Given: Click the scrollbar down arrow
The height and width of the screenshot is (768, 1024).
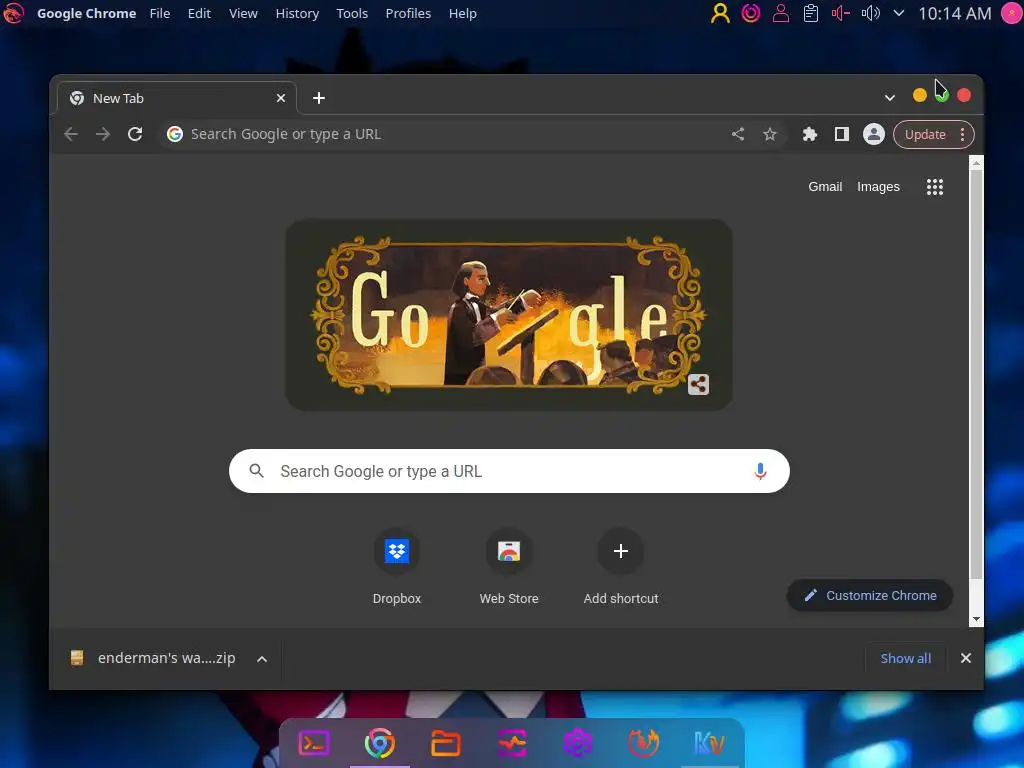Looking at the screenshot, I should pyautogui.click(x=976, y=619).
